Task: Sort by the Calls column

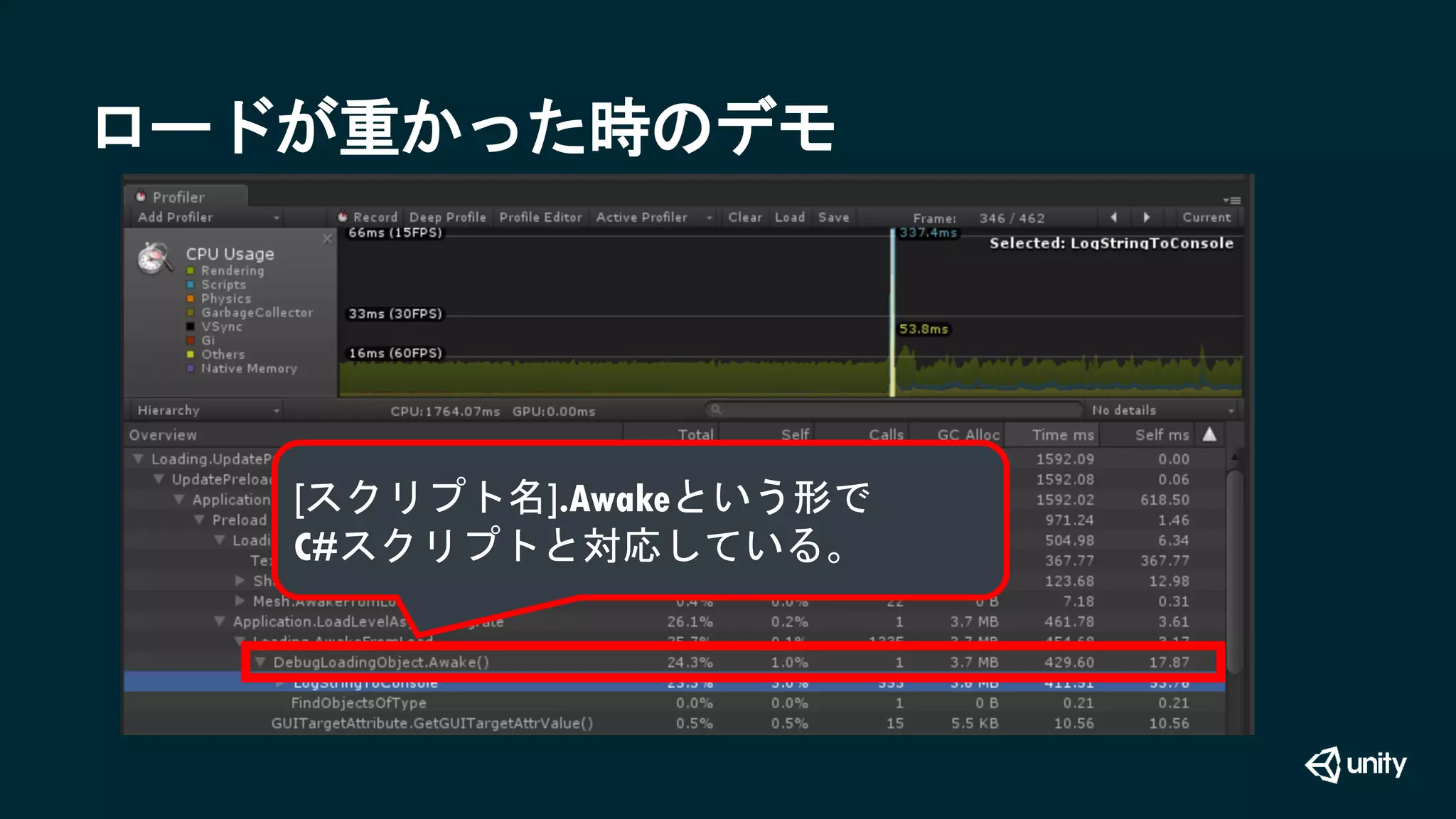Action: coord(886,434)
